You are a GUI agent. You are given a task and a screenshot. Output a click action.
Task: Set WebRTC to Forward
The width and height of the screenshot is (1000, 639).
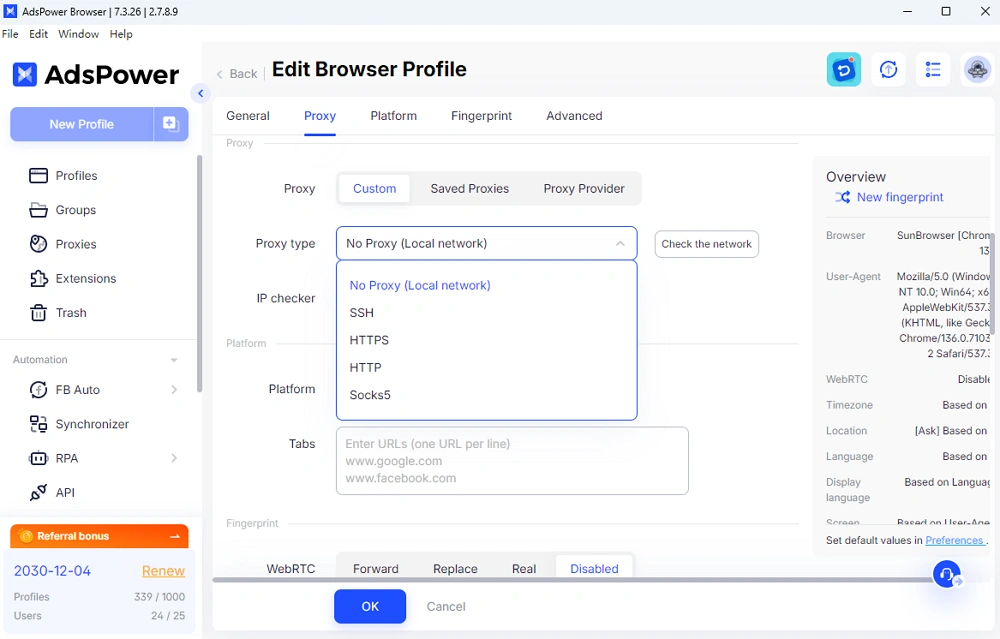point(376,568)
